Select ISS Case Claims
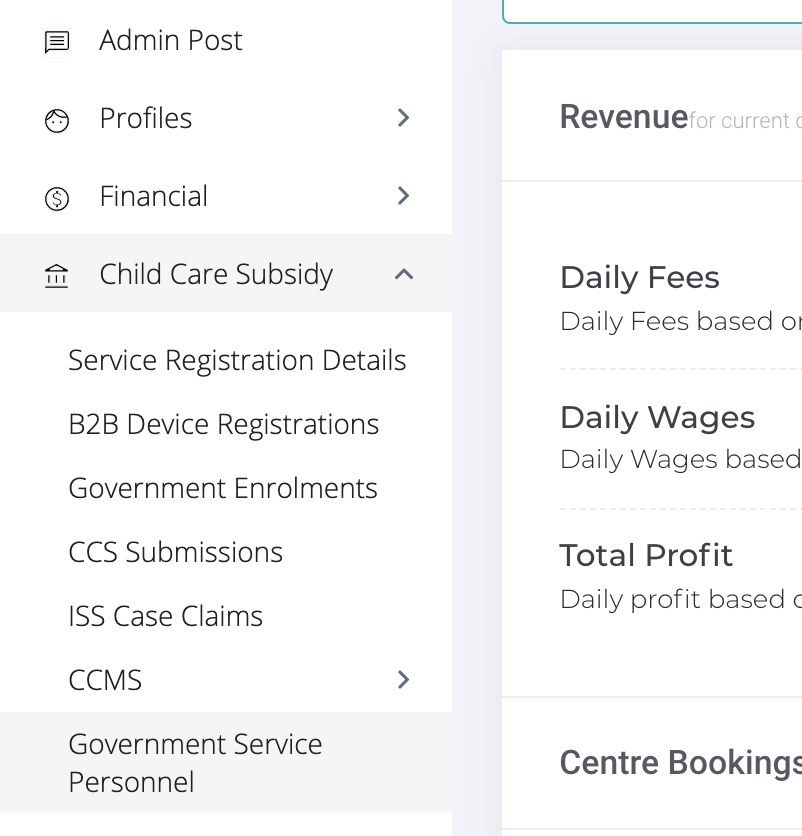Image resolution: width=802 pixels, height=836 pixels. pos(165,616)
